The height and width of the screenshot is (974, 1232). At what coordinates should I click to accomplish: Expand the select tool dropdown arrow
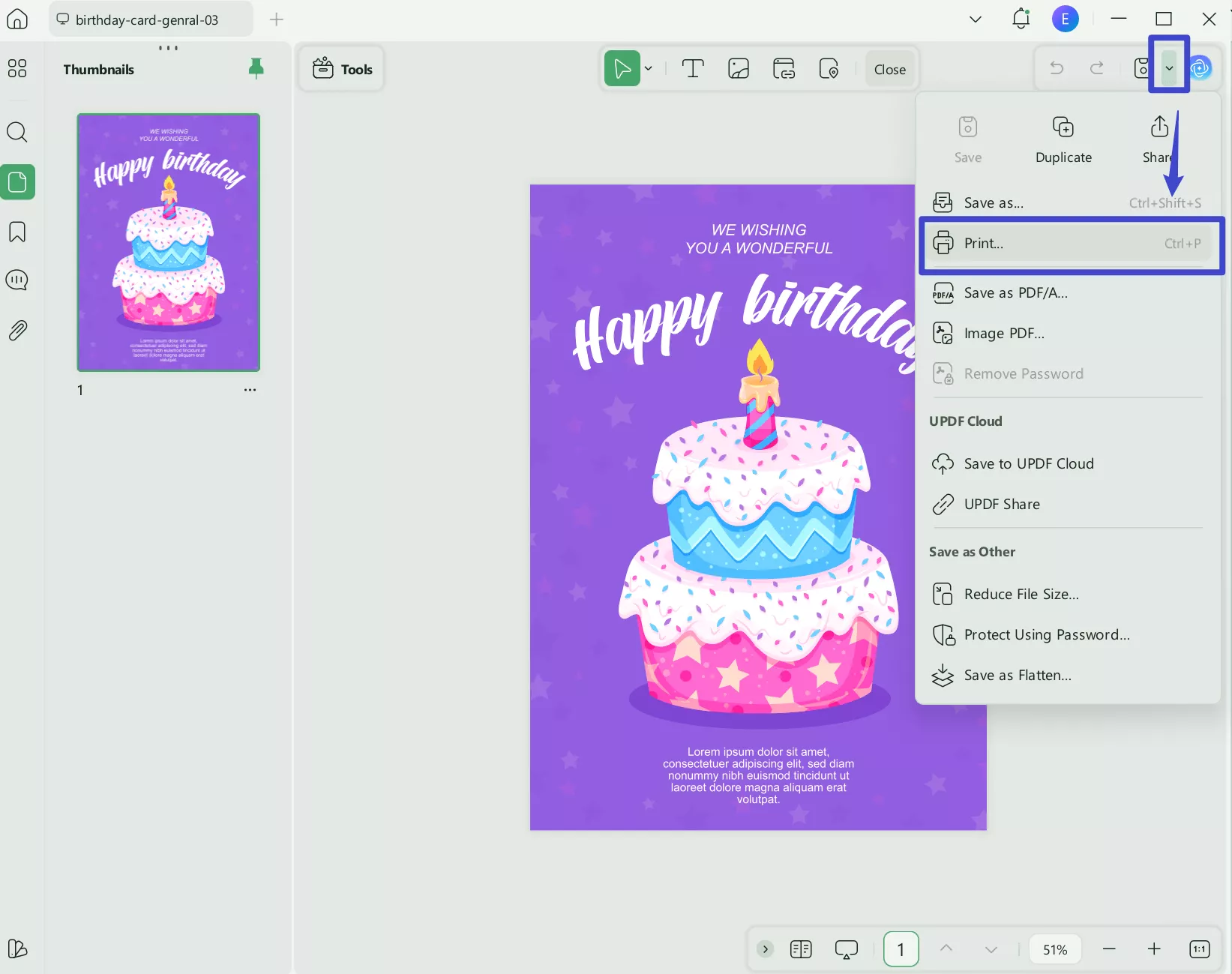[x=649, y=68]
